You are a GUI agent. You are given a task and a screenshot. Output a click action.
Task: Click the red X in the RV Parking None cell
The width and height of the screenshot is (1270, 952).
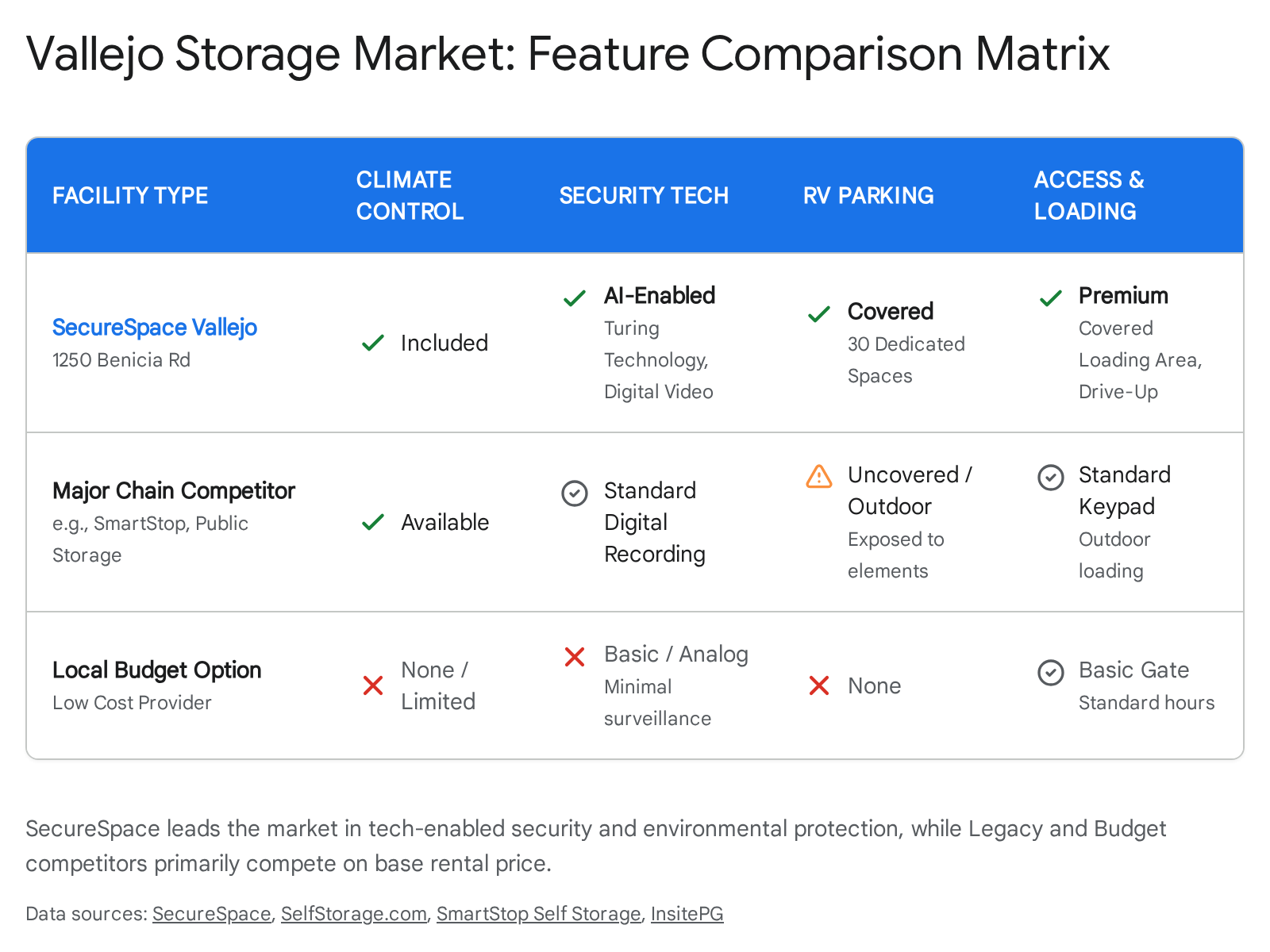(x=819, y=685)
